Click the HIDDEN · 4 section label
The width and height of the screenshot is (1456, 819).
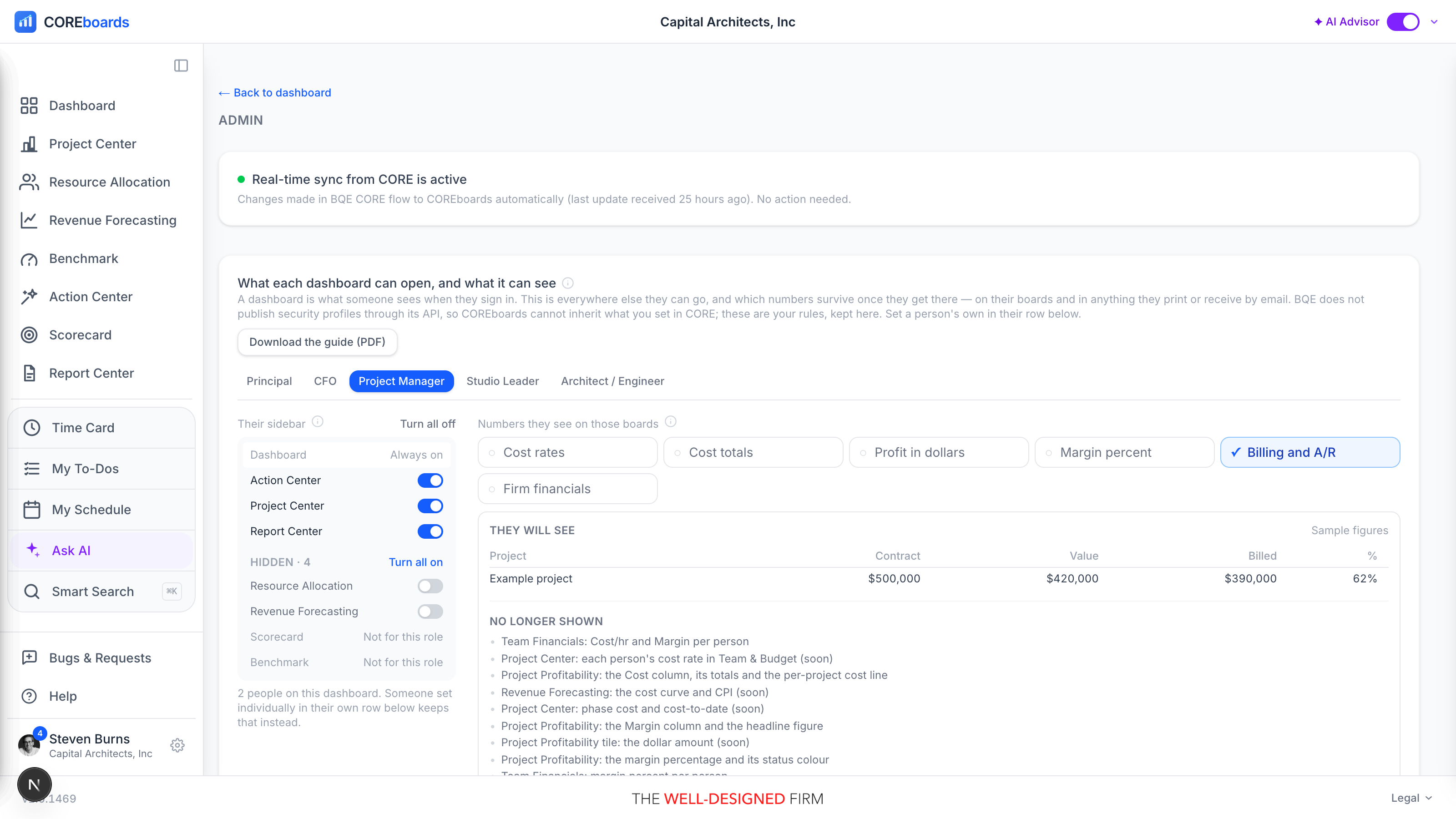coord(280,562)
